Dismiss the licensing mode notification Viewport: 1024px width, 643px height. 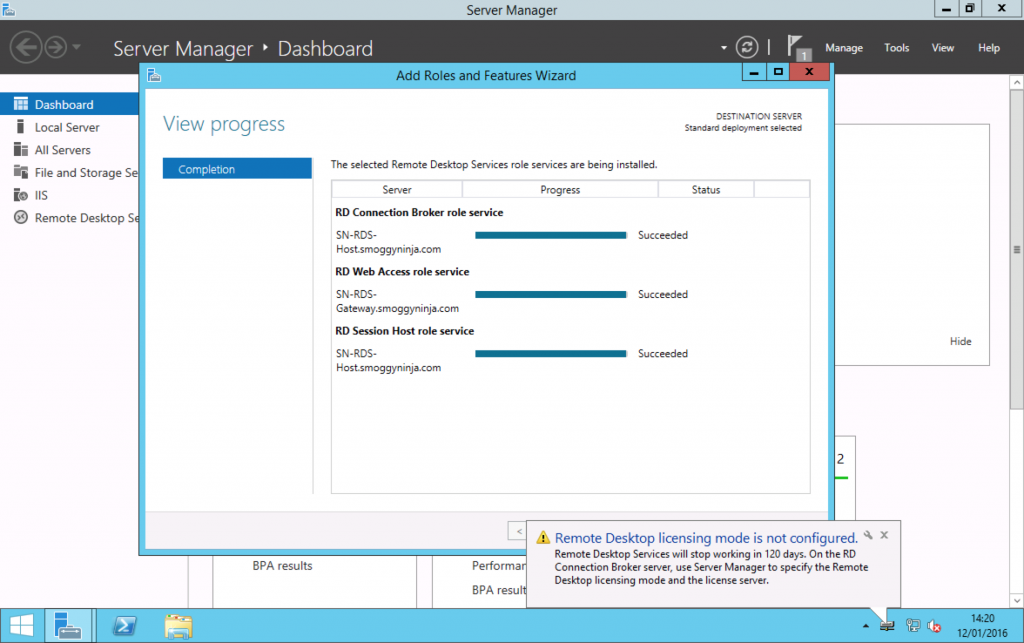884,534
